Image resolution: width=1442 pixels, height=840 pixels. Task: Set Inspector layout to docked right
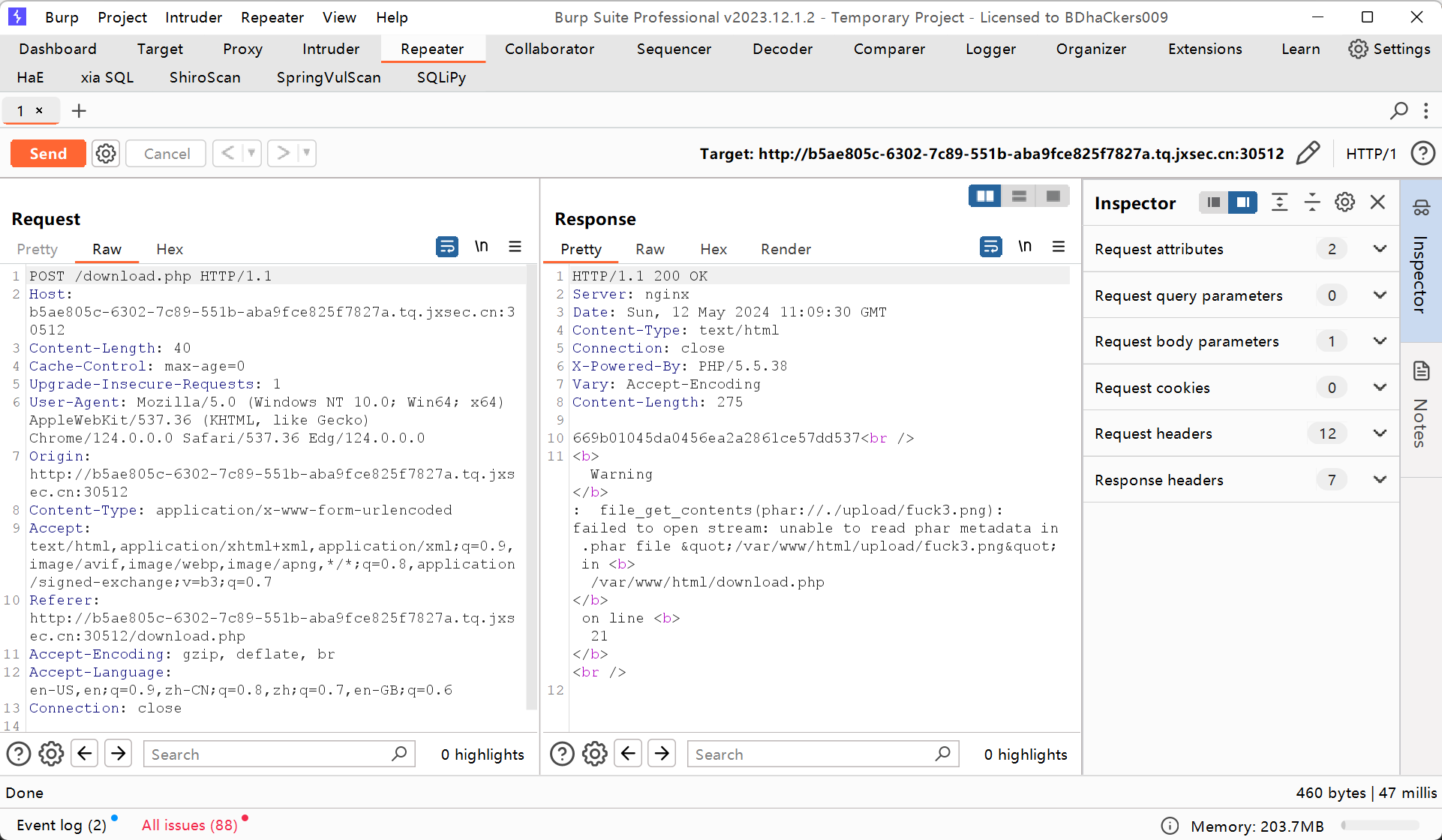[x=1242, y=202]
